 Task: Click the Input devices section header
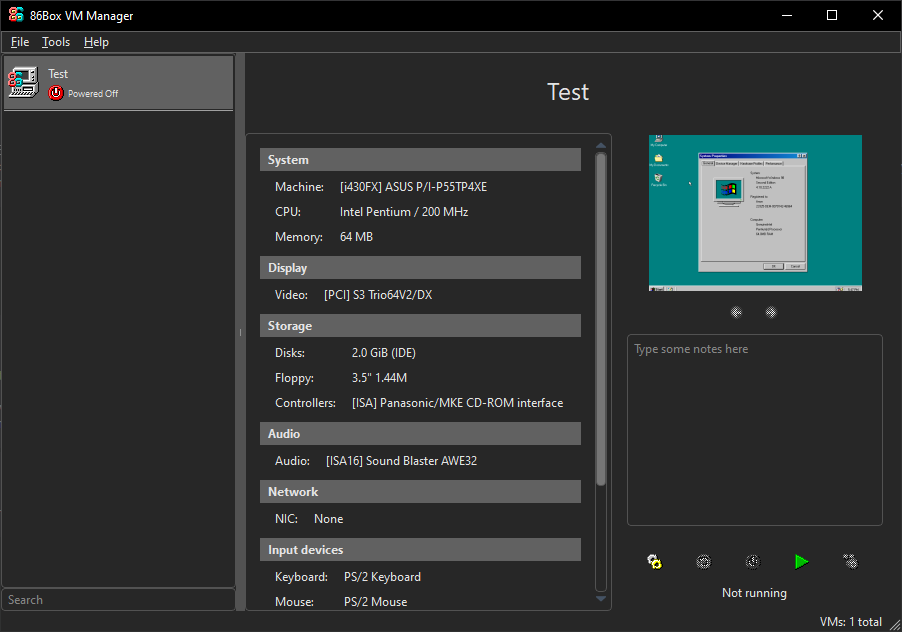coord(420,550)
